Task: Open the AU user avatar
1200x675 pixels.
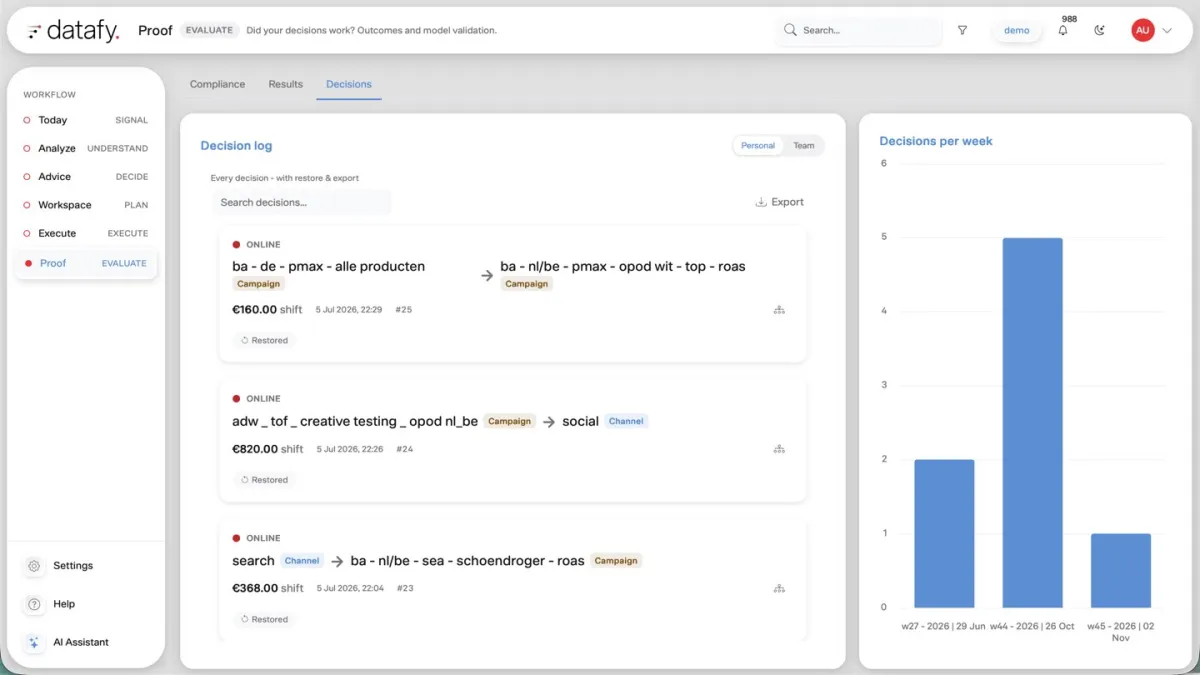Action: coord(1142,30)
